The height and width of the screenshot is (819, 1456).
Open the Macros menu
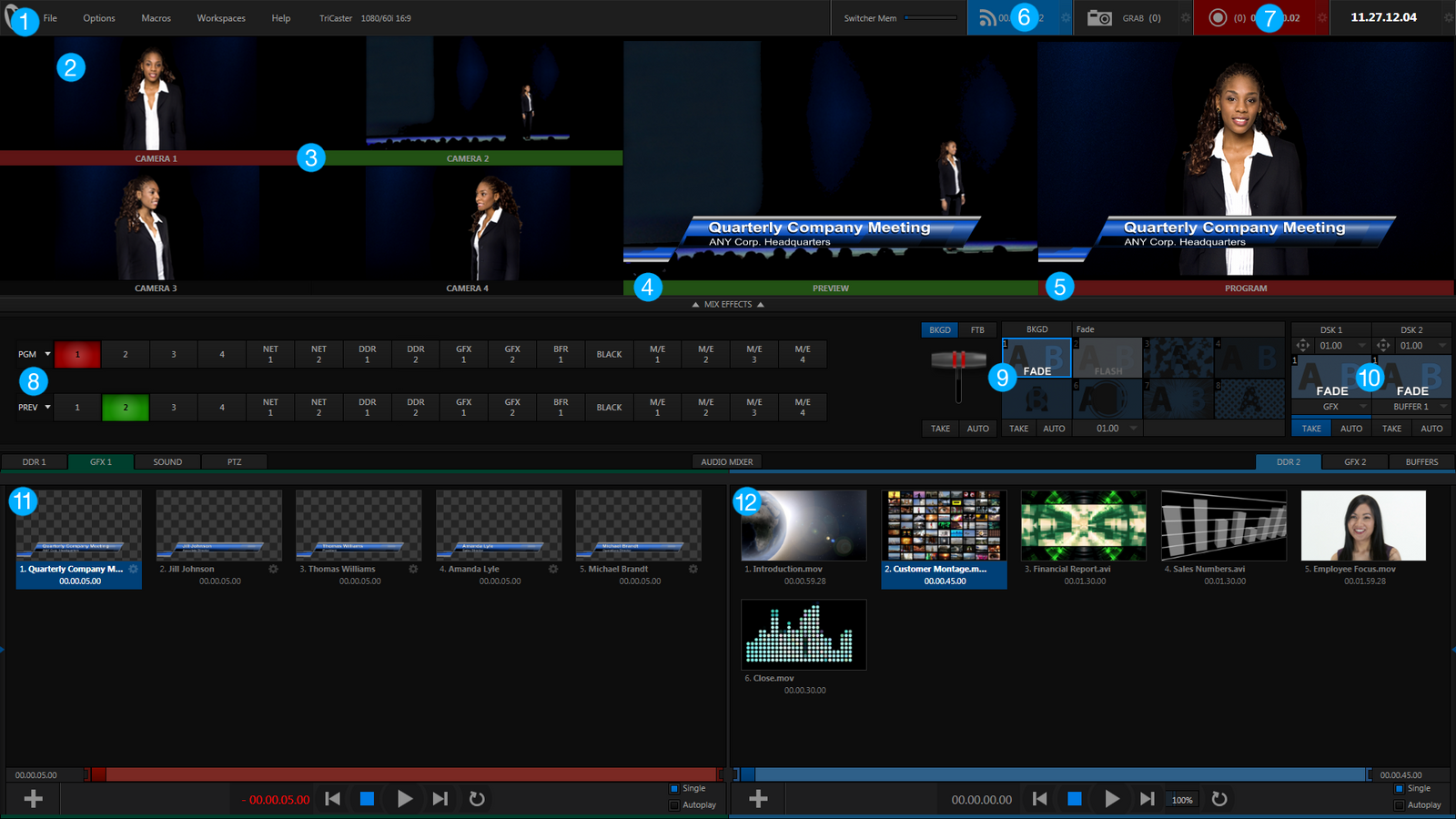tap(156, 17)
